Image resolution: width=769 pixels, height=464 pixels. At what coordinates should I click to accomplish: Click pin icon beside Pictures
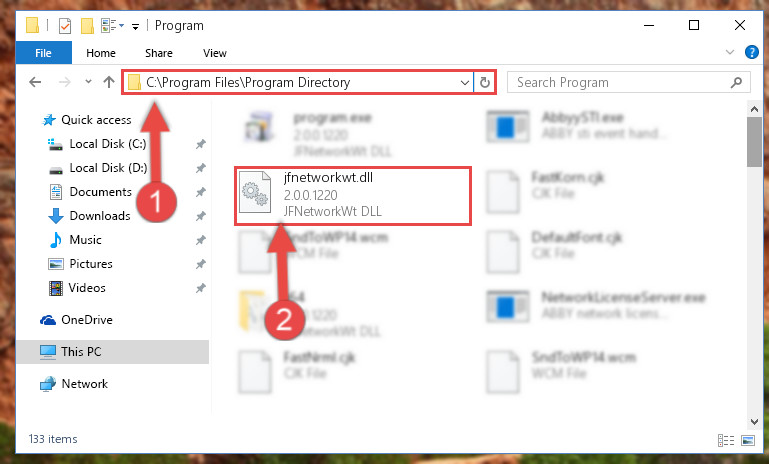[201, 264]
